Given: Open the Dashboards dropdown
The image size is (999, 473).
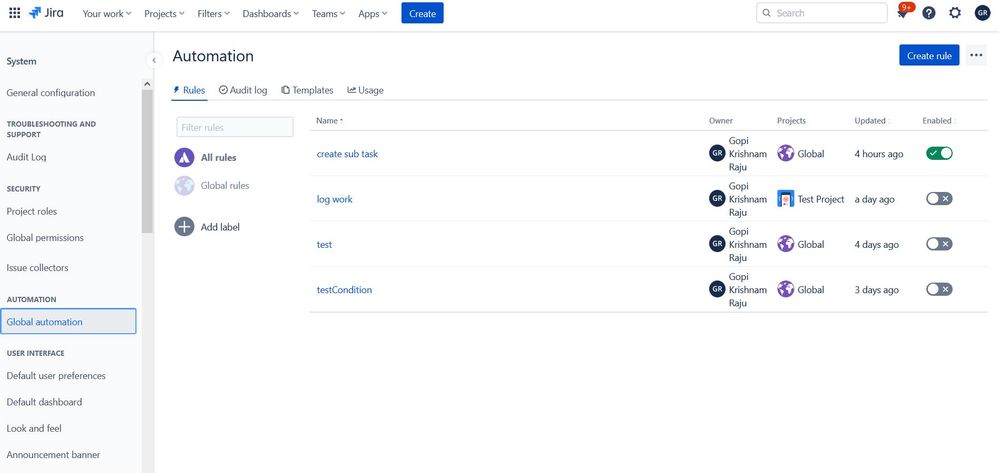Looking at the screenshot, I should coord(271,13).
